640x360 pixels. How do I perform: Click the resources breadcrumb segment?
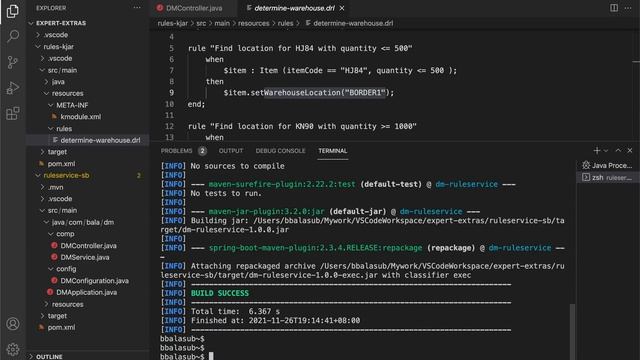253,23
